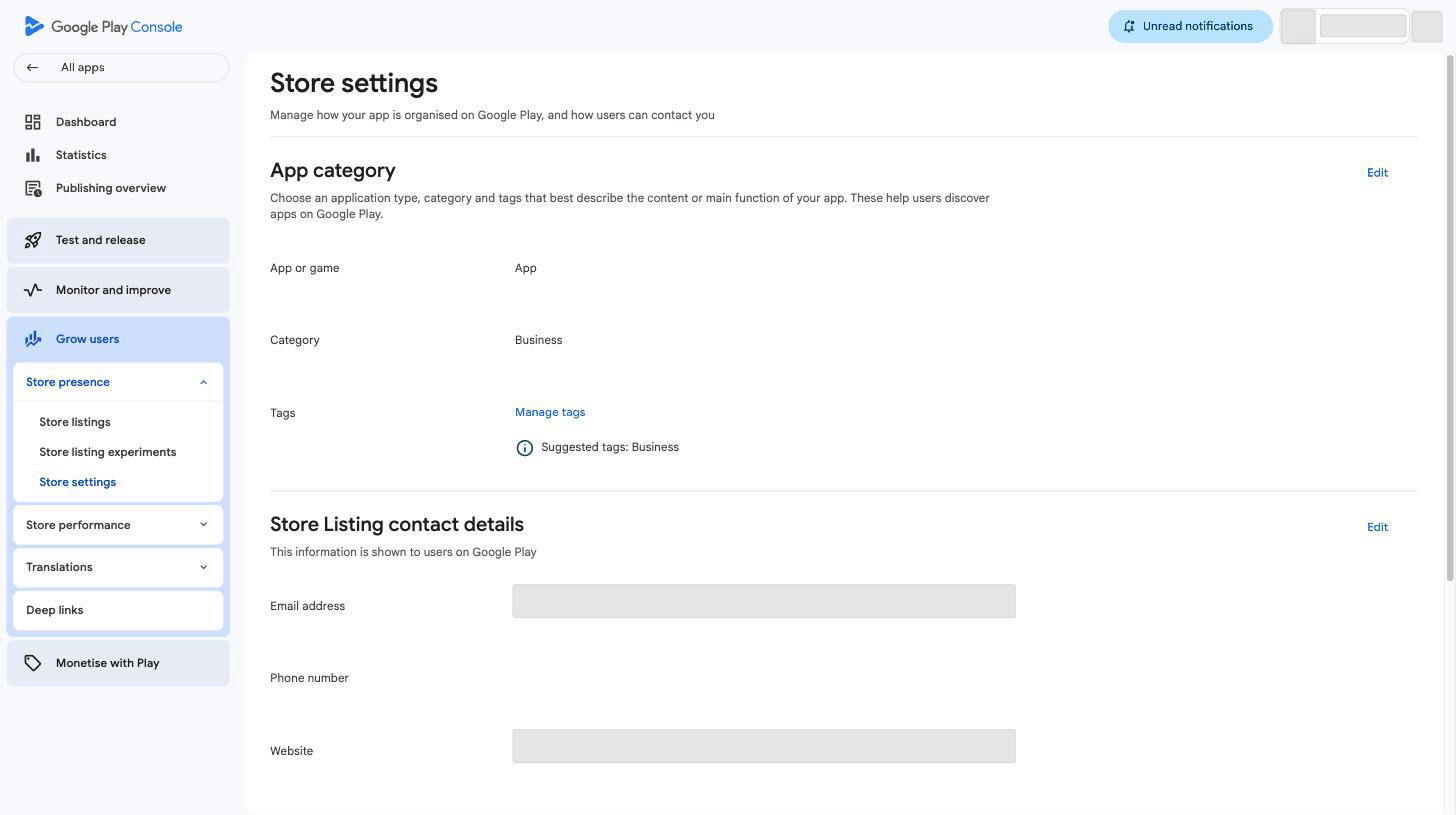This screenshot has width=1456, height=815.
Task: Expand the Translations section
Action: tap(203, 567)
